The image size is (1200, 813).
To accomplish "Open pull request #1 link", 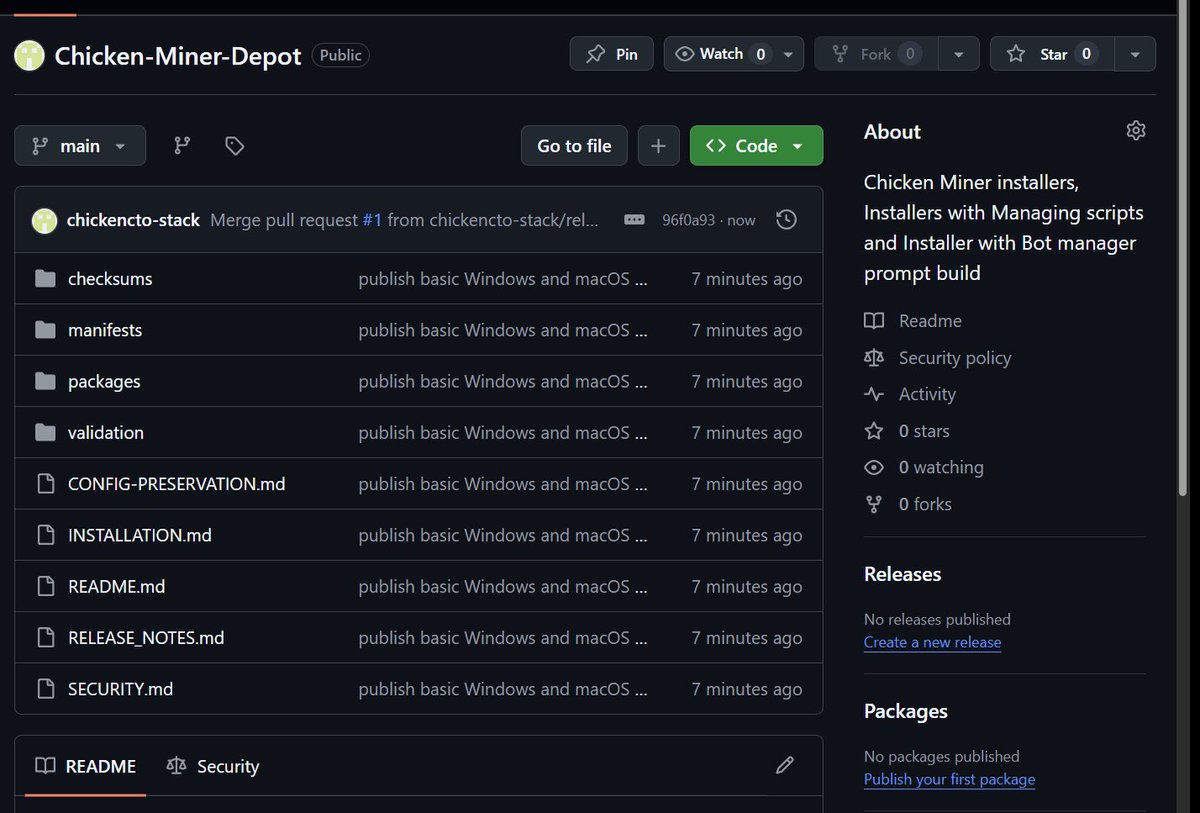I will (x=372, y=220).
